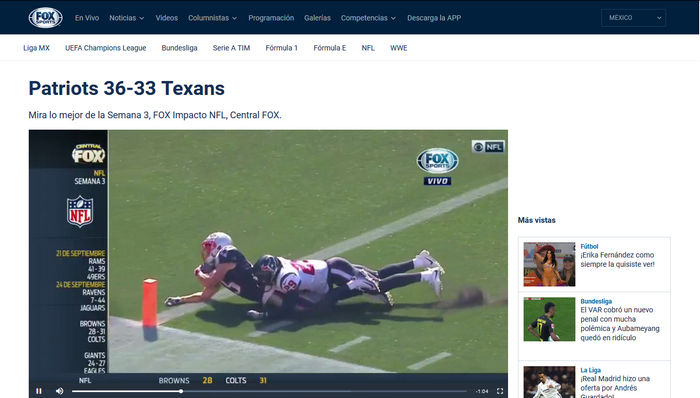Screen dimensions: 700x398
Task: Enter fullscreen video mode
Action: click(500, 391)
